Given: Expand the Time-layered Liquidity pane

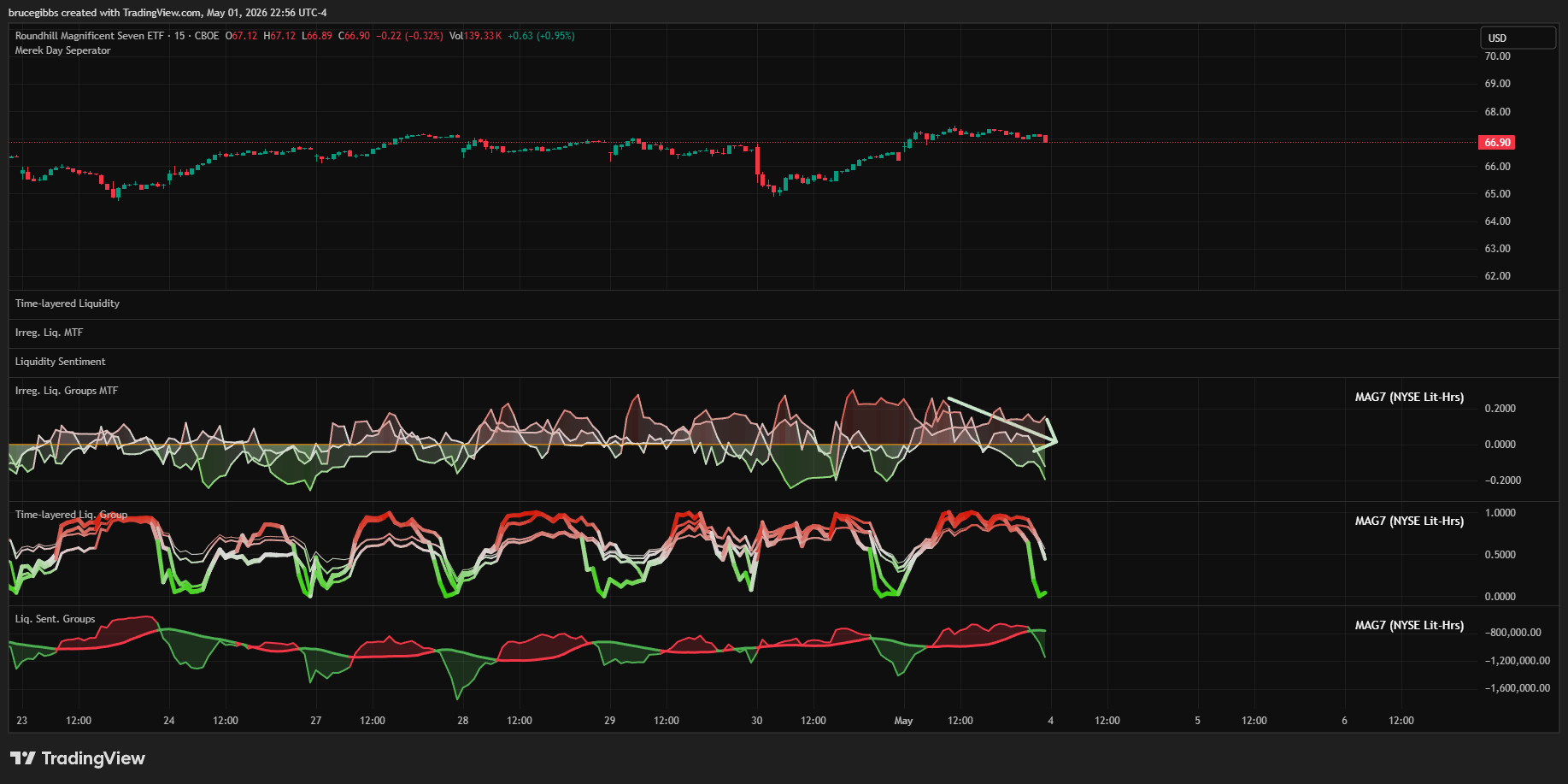Looking at the screenshot, I should pyautogui.click(x=68, y=304).
